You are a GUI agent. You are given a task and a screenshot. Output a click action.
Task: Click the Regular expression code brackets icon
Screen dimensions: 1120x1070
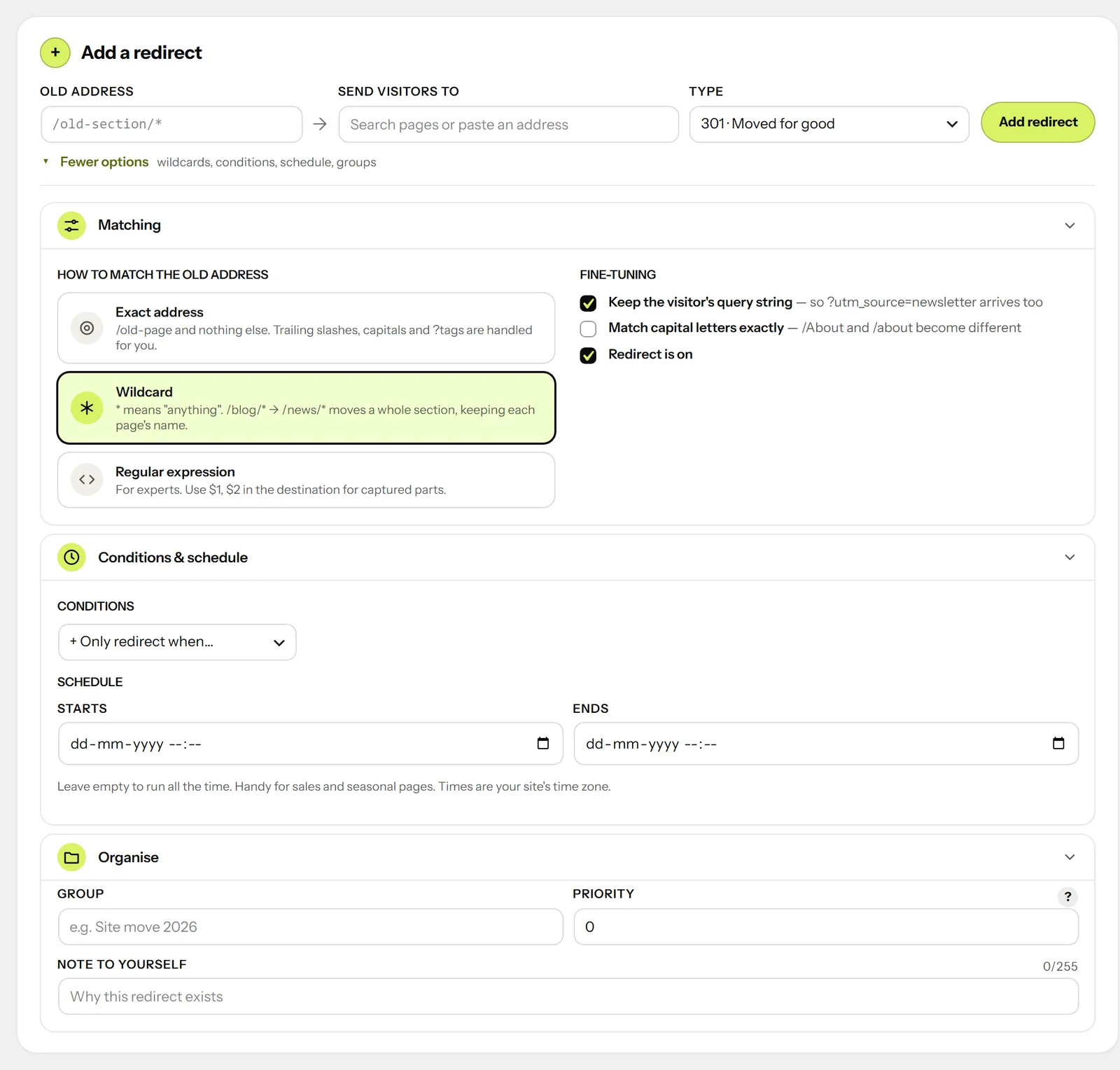(x=87, y=480)
